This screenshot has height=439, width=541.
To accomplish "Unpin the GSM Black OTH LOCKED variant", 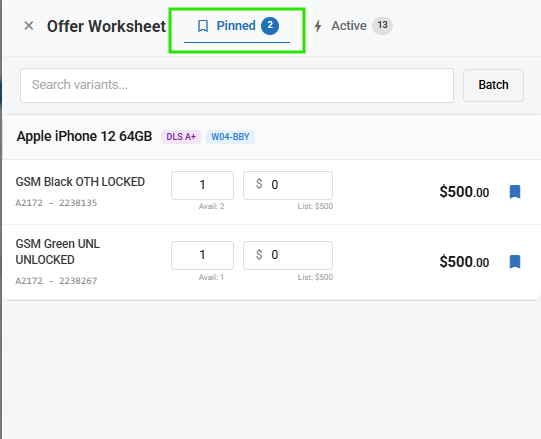I will click(515, 192).
